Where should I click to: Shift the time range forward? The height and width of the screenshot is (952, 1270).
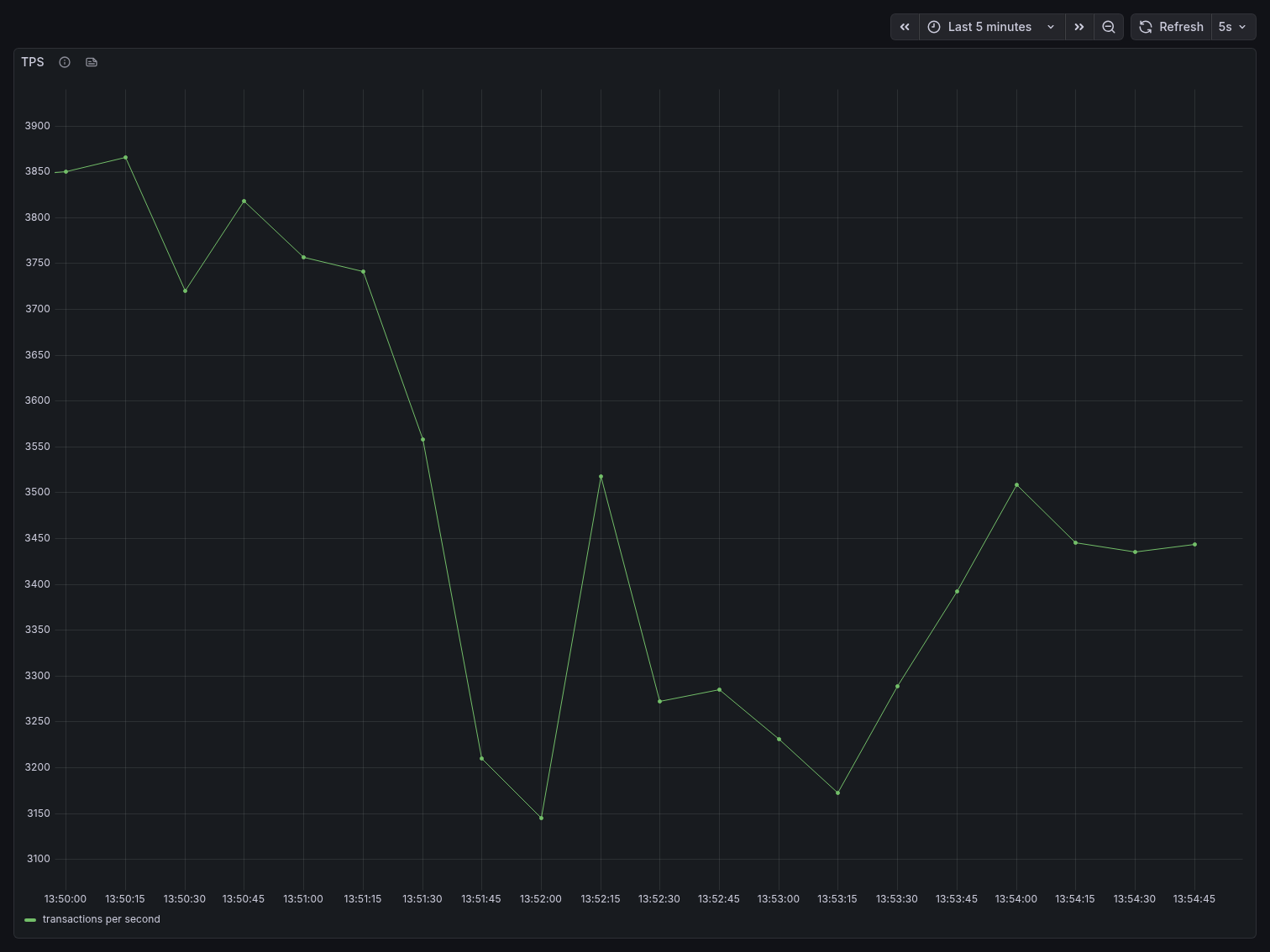tap(1079, 27)
